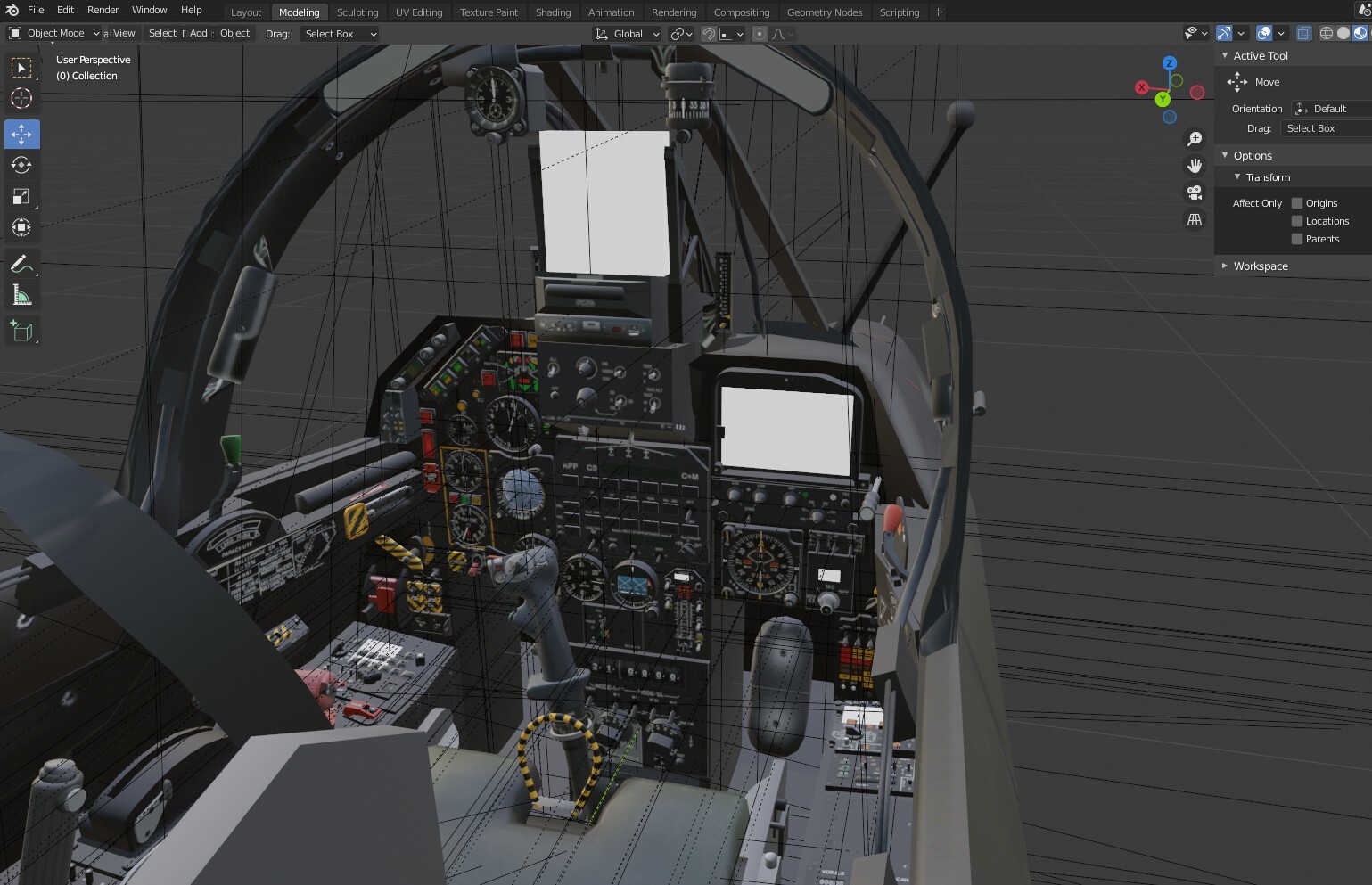The height and width of the screenshot is (885, 1372).
Task: Open the Object Mode dropdown
Action: pos(53,33)
